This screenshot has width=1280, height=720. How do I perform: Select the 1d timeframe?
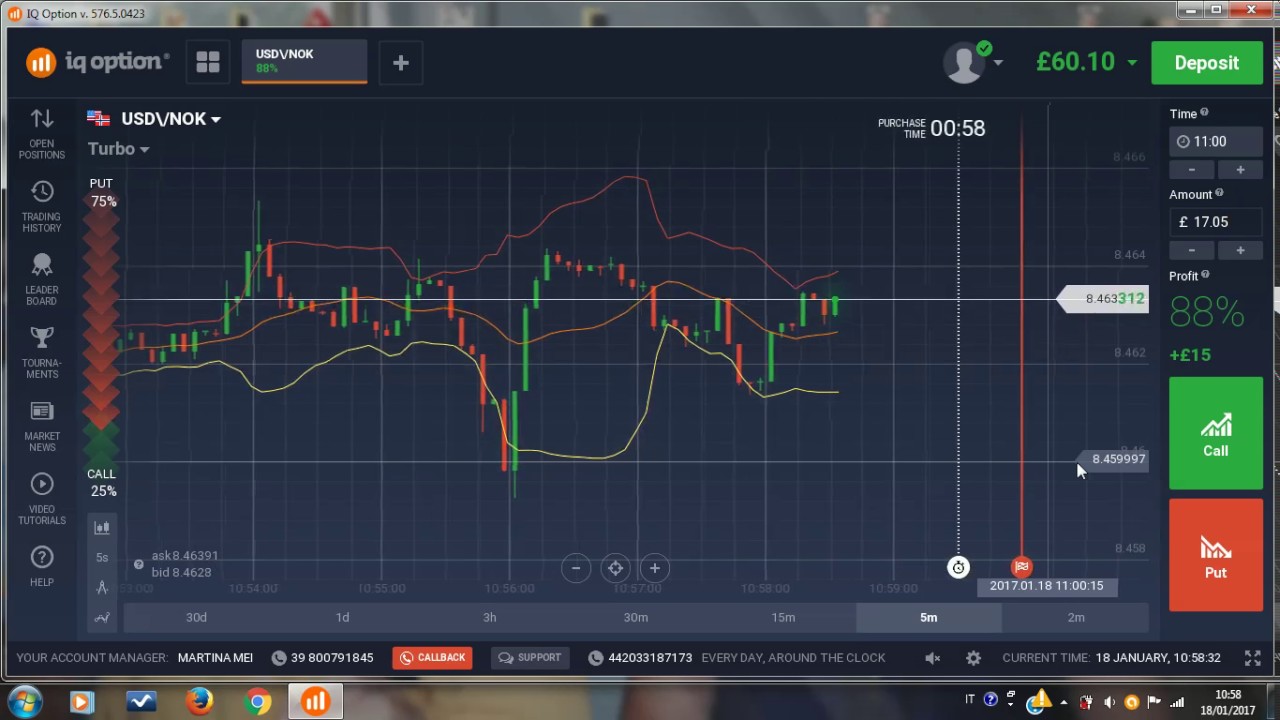point(342,617)
